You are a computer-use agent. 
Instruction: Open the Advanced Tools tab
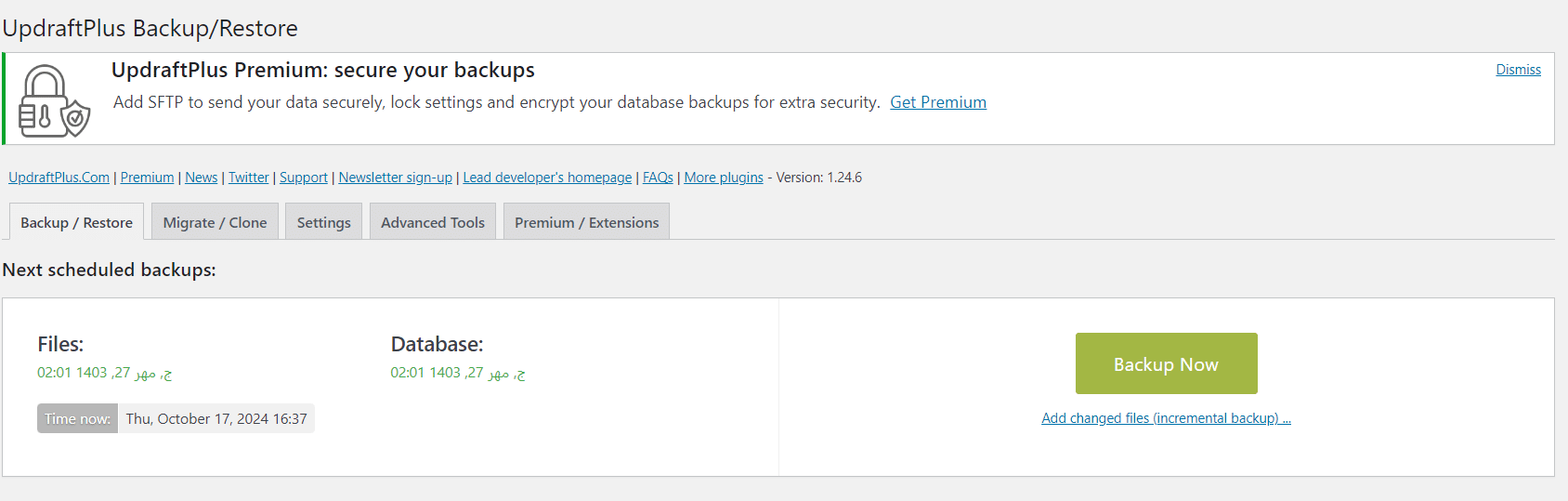point(433,222)
